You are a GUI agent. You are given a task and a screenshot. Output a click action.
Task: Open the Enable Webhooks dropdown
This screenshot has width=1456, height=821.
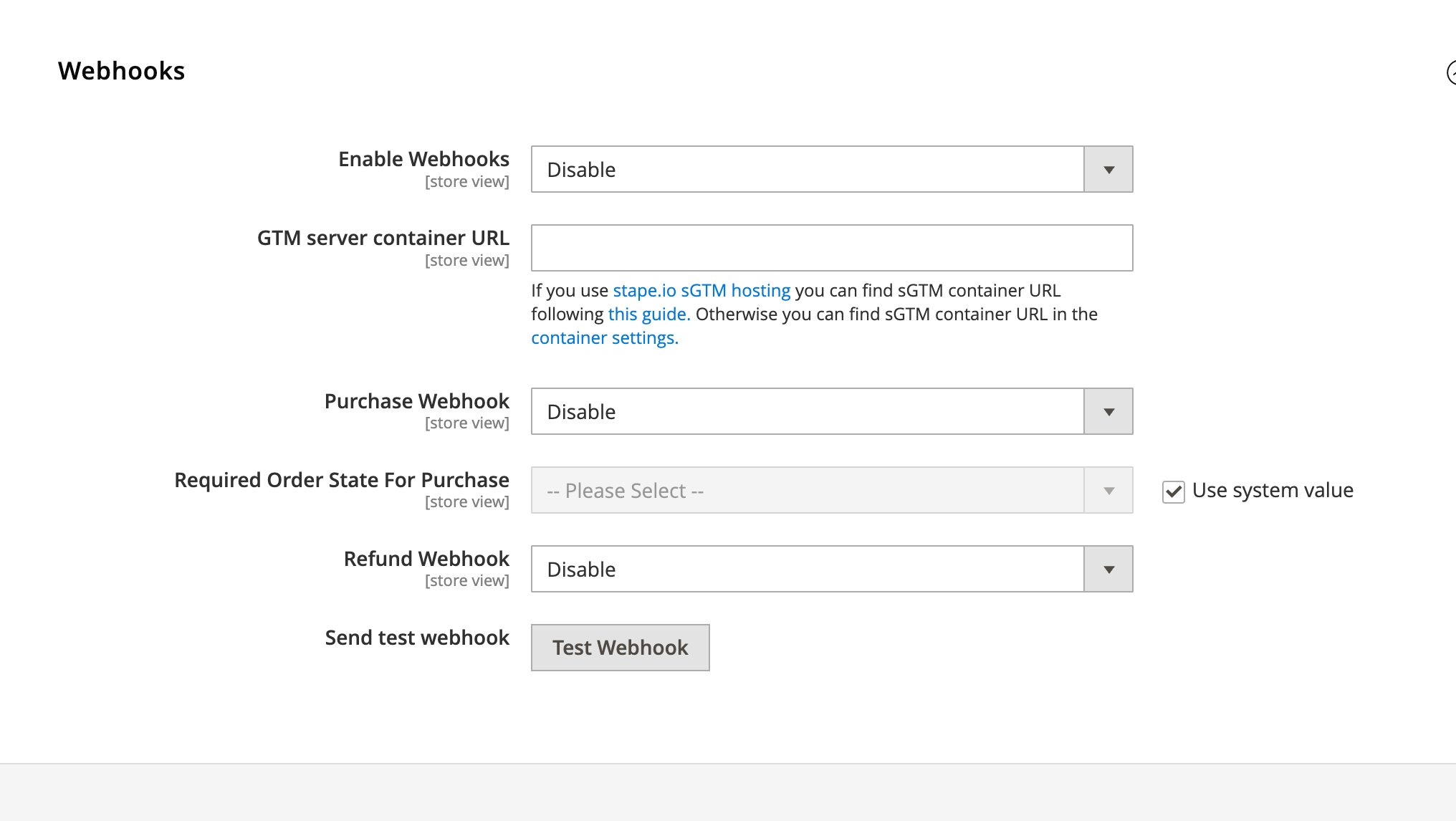click(831, 169)
